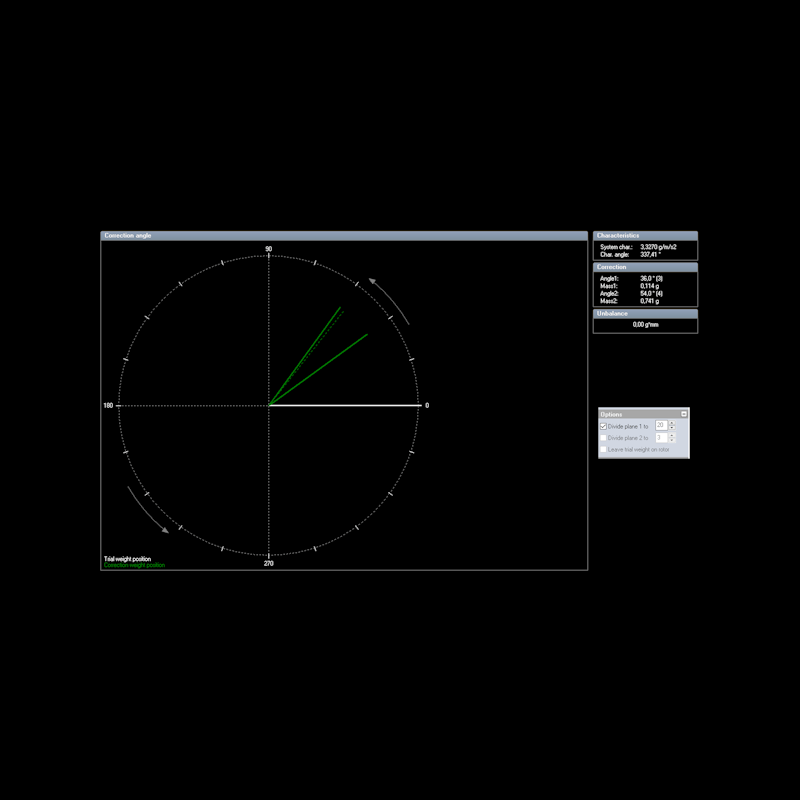Click the Characteristics panel header
The height and width of the screenshot is (800, 800).
[x=645, y=236]
